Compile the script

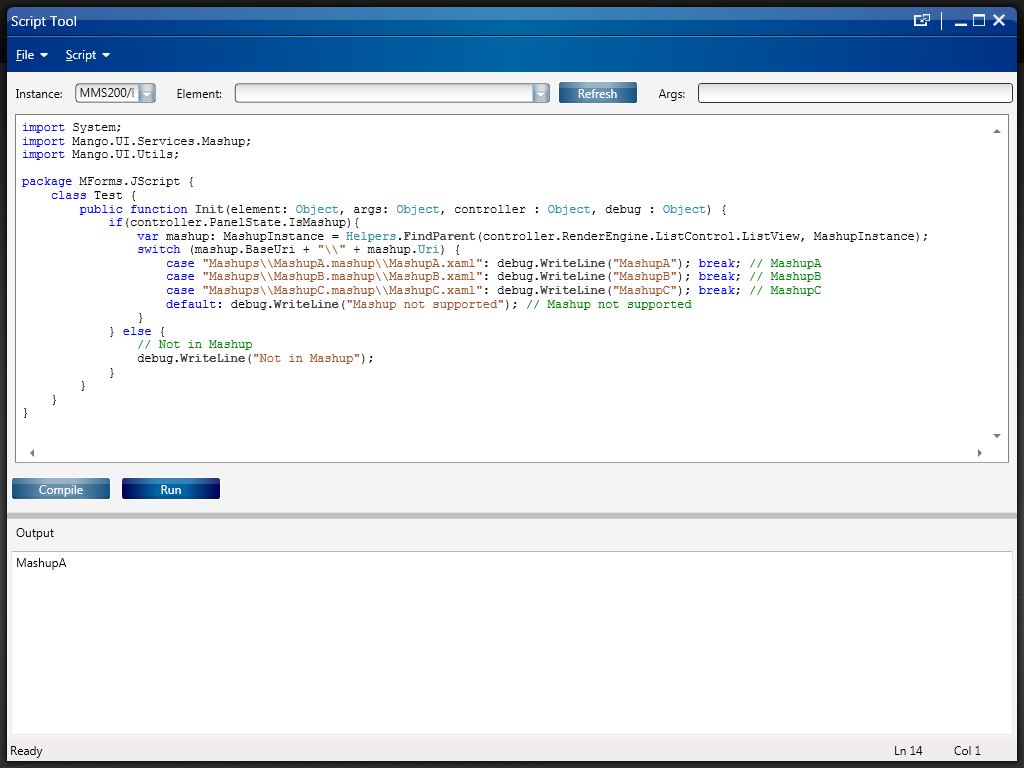point(61,489)
